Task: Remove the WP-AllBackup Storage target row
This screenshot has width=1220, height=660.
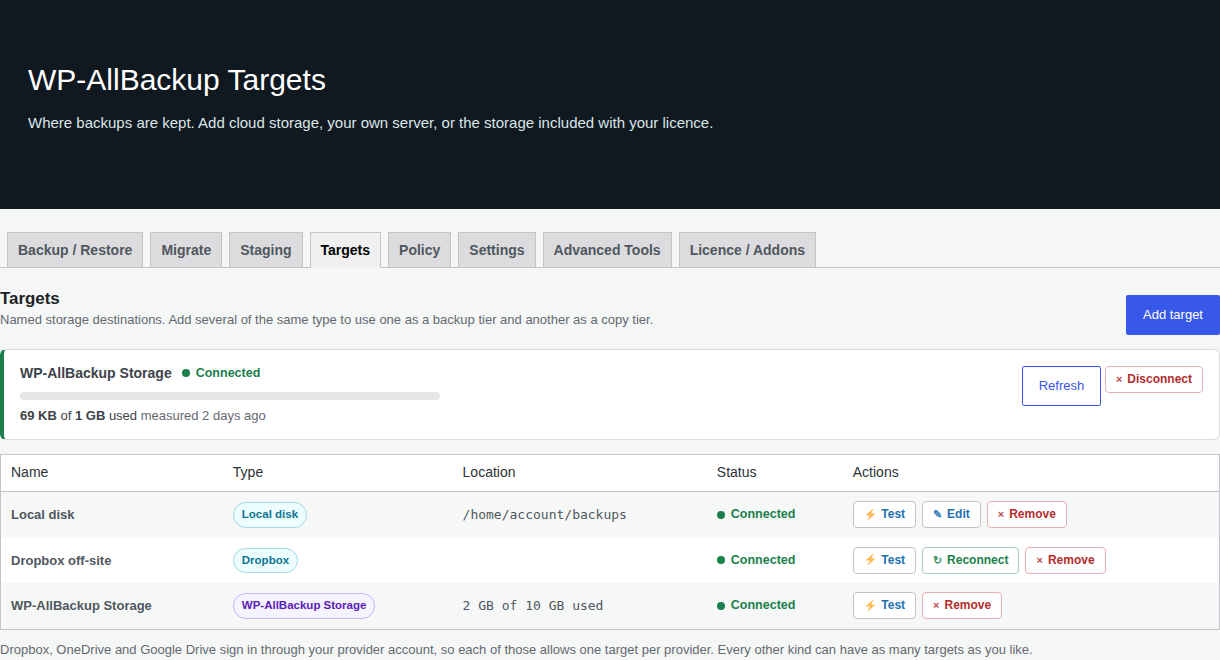Action: click(x=962, y=605)
